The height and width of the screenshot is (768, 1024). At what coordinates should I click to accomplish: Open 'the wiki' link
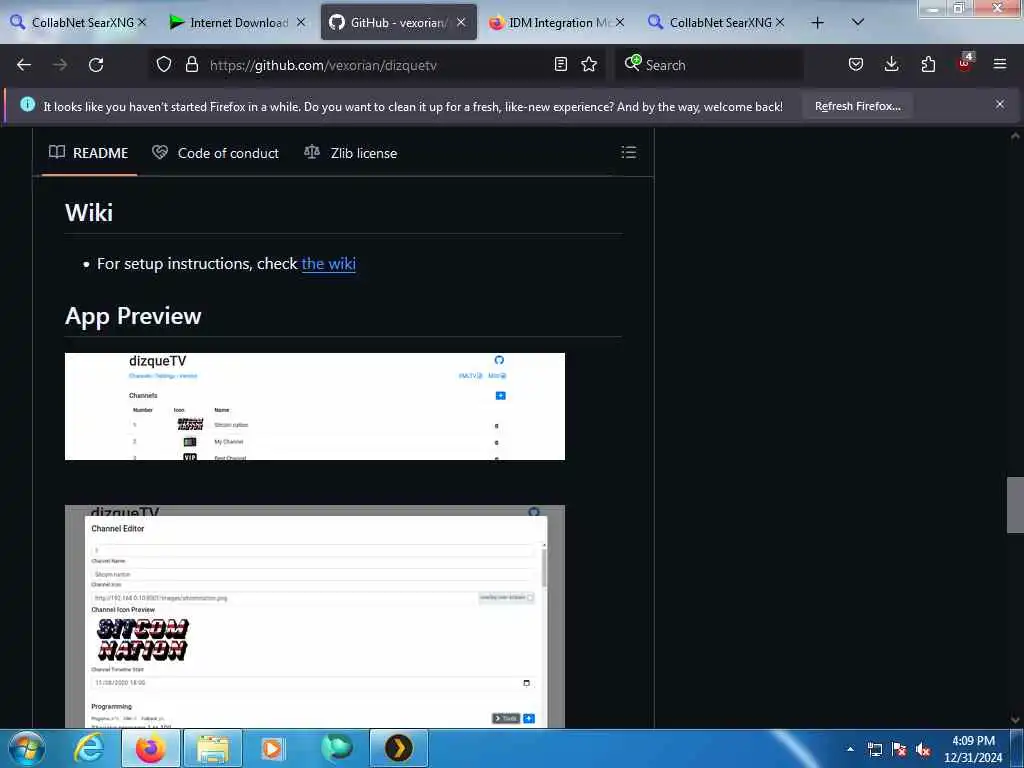pos(328,264)
